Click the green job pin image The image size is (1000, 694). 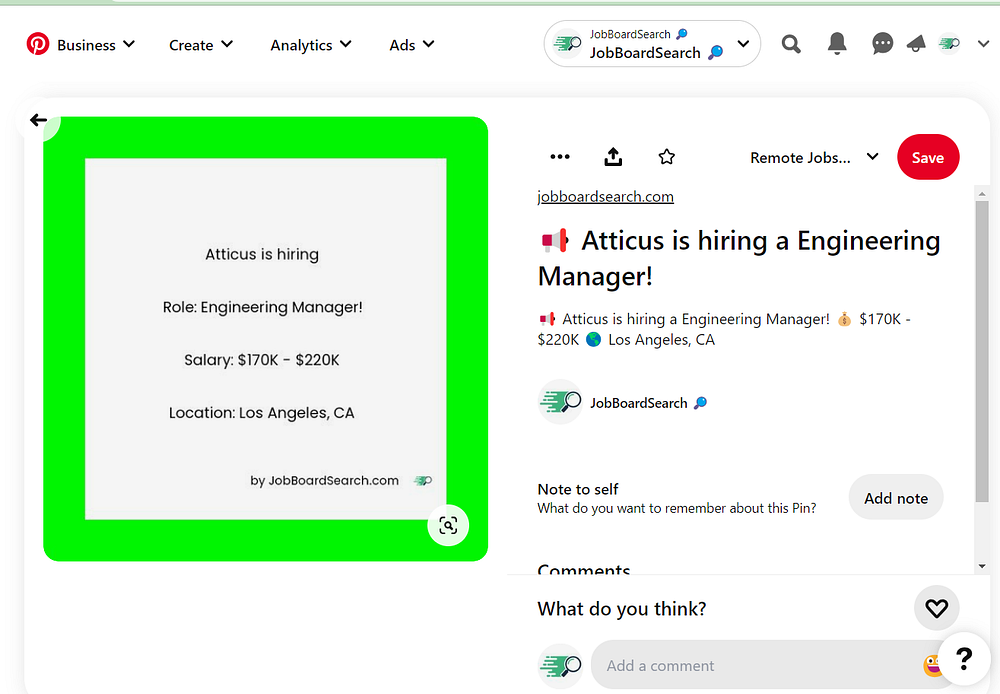coord(265,339)
